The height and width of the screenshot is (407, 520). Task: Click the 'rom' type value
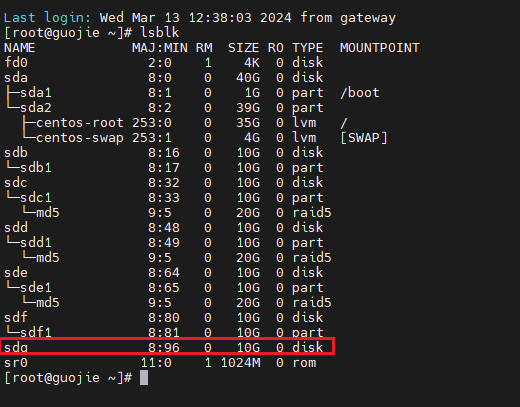(304, 363)
